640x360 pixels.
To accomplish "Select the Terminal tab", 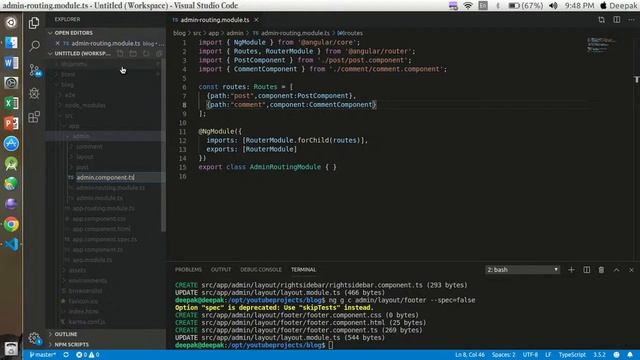I will [x=303, y=270].
